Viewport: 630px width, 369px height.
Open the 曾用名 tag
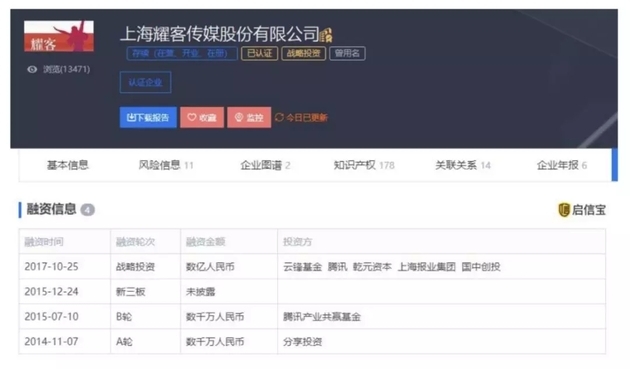(x=347, y=53)
